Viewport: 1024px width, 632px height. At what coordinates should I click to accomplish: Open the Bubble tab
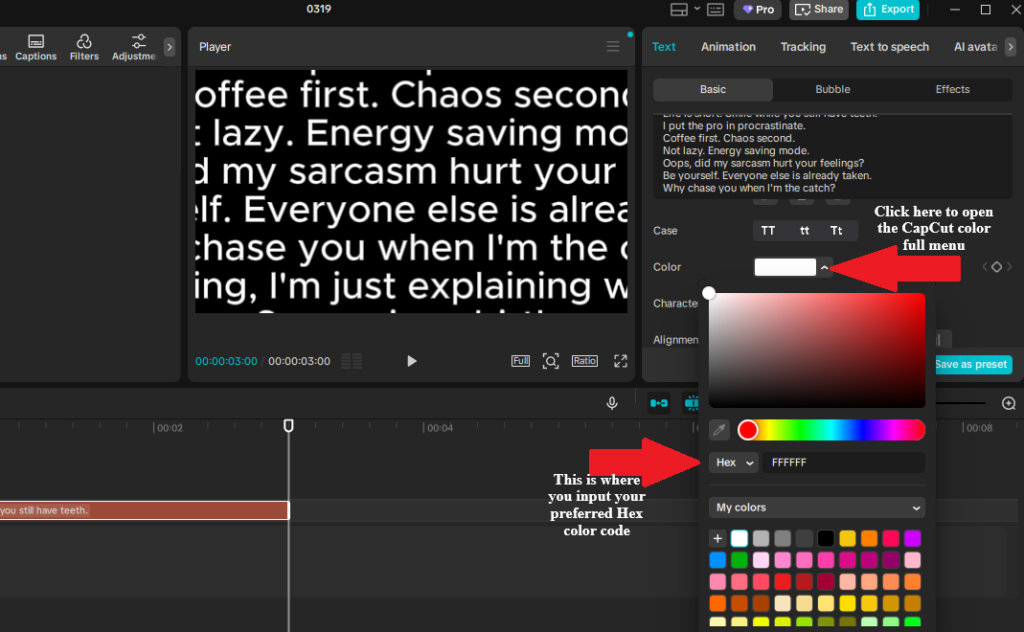click(x=832, y=89)
